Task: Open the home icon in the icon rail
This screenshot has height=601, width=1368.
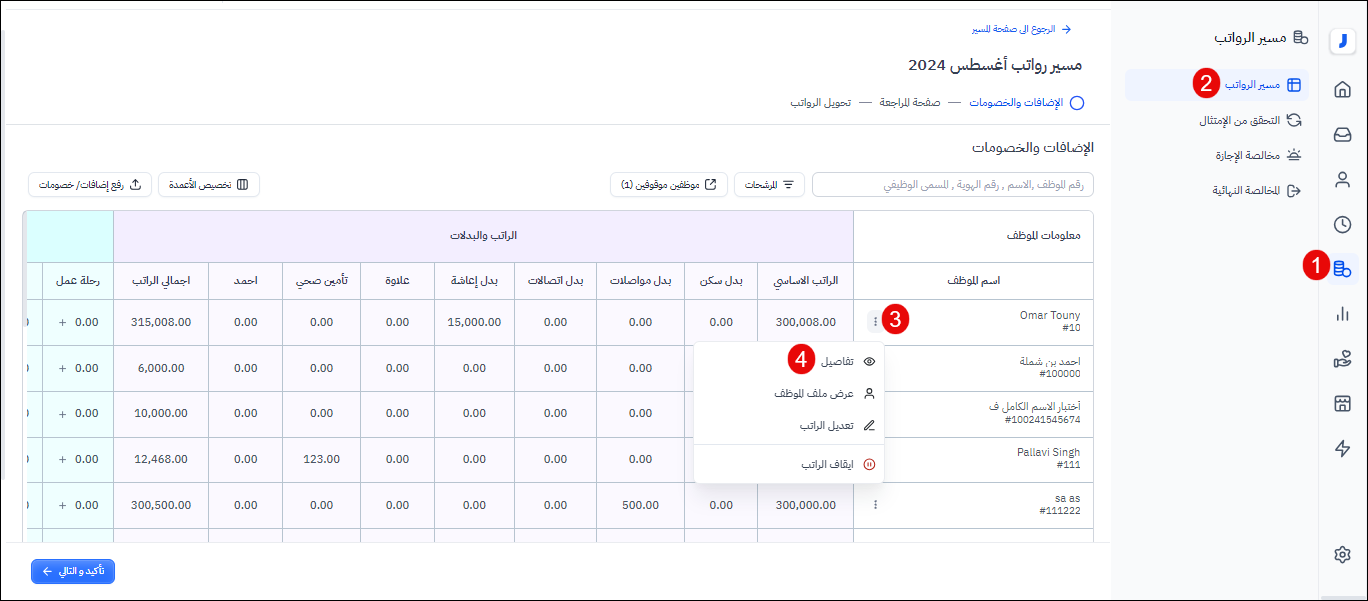Action: click(1342, 90)
